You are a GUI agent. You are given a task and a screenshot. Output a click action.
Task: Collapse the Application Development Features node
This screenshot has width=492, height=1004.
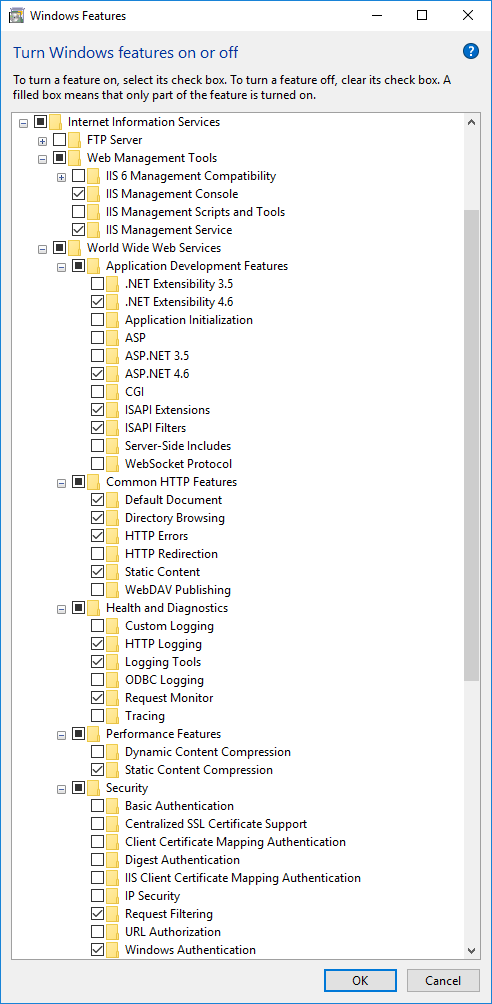tap(62, 266)
